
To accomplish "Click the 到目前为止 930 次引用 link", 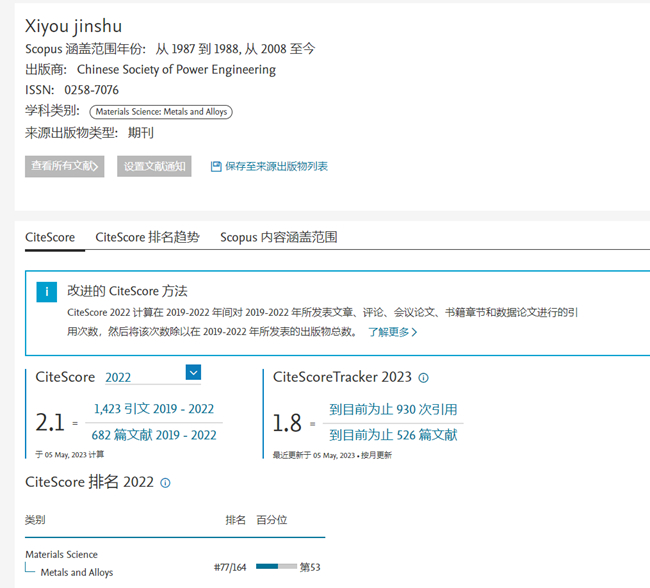I will point(393,409).
